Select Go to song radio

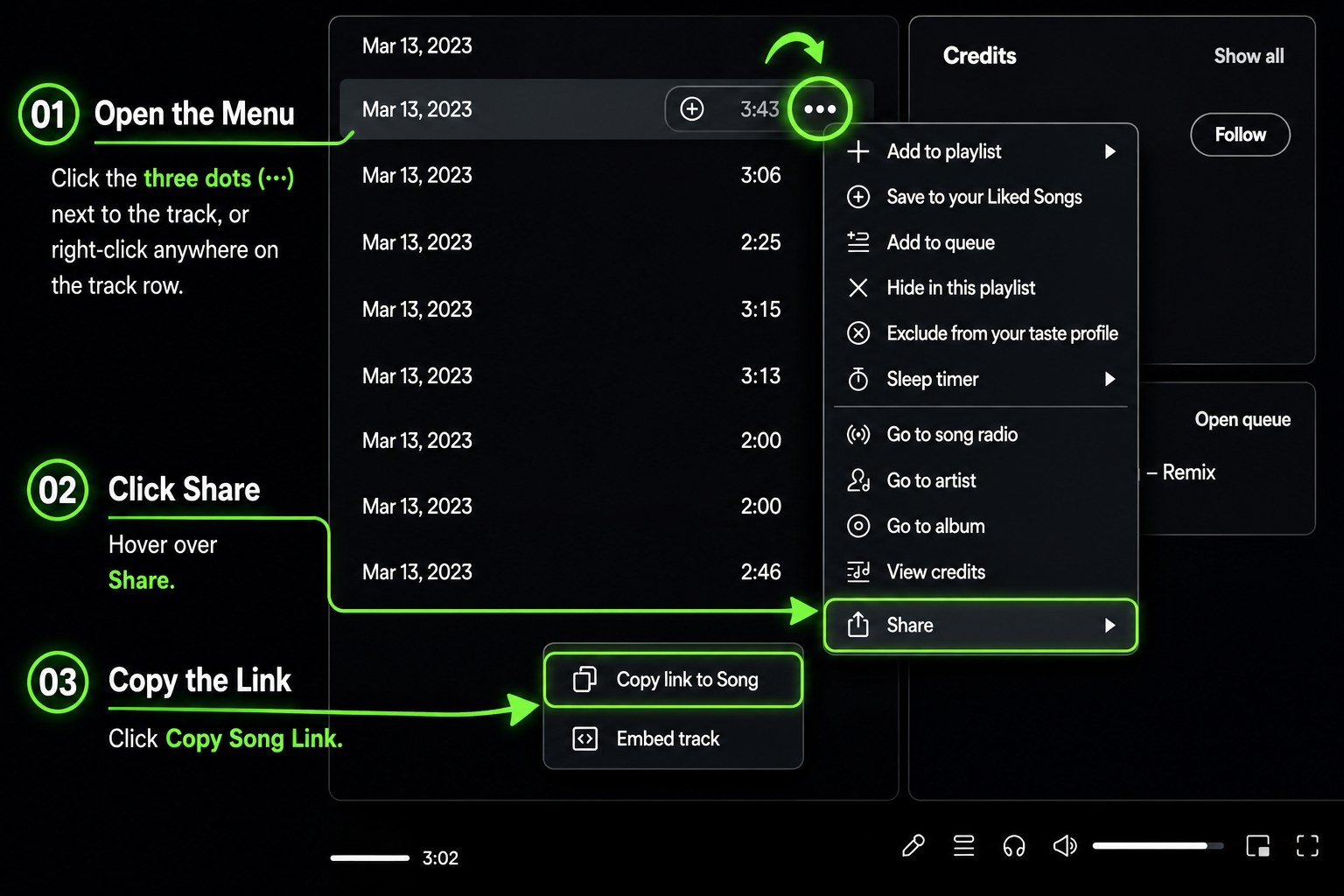[x=981, y=435]
